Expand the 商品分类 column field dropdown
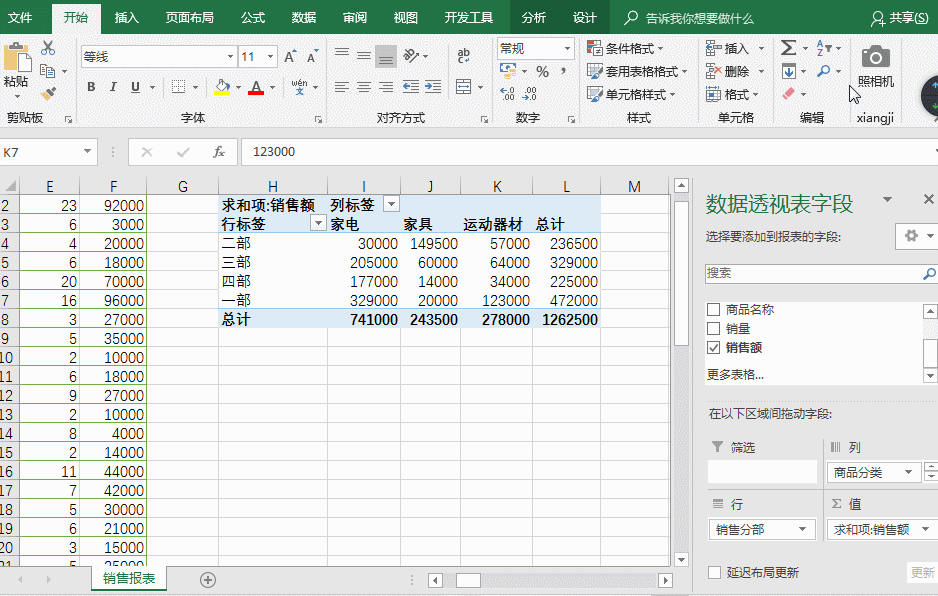 pos(909,473)
